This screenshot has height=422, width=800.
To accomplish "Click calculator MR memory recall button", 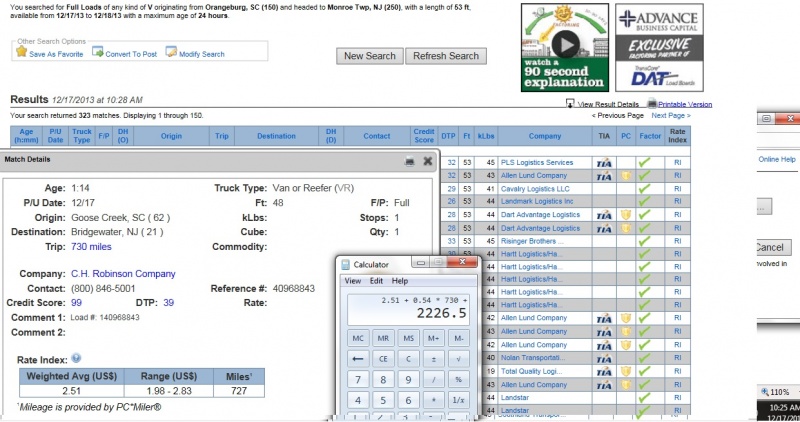I will 383,338.
